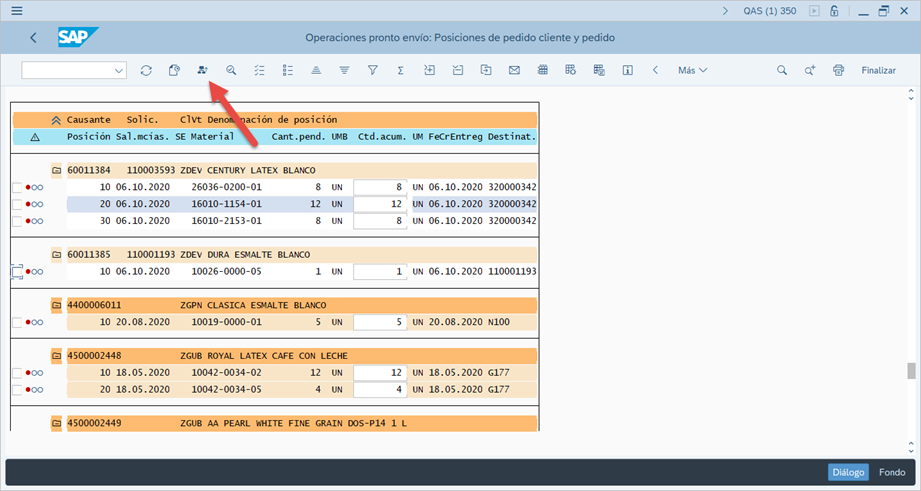The height and width of the screenshot is (491, 921).
Task: Click the envelope send-mail icon
Action: click(514, 71)
